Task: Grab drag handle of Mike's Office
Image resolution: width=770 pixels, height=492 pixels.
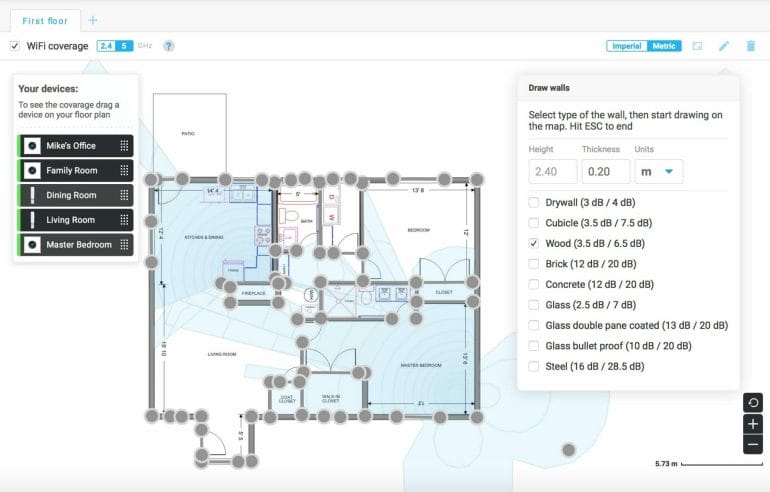Action: pyautogui.click(x=124, y=146)
